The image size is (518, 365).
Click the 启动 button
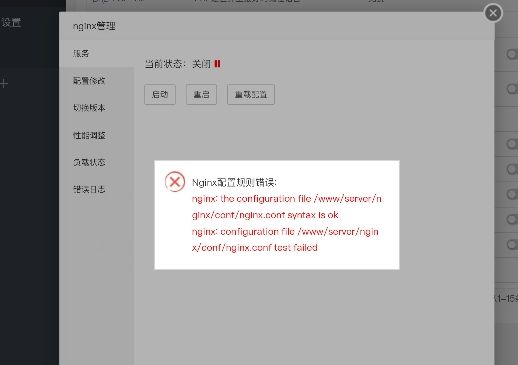point(160,95)
